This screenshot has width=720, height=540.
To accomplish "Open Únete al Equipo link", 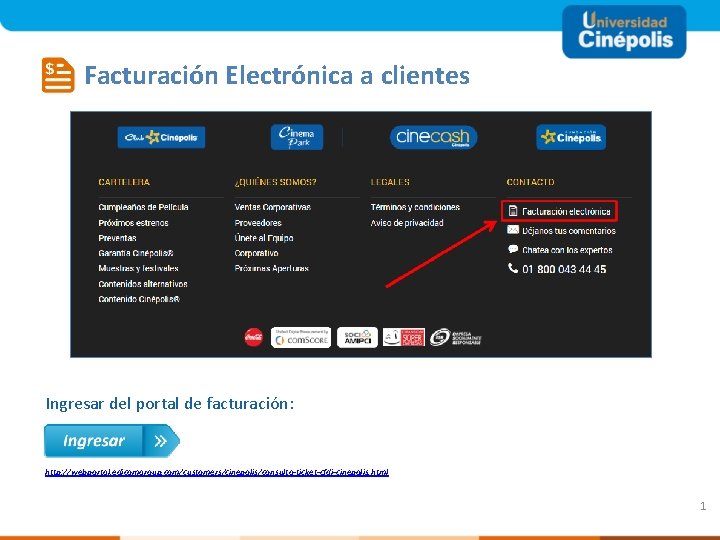I will click(x=264, y=238).
